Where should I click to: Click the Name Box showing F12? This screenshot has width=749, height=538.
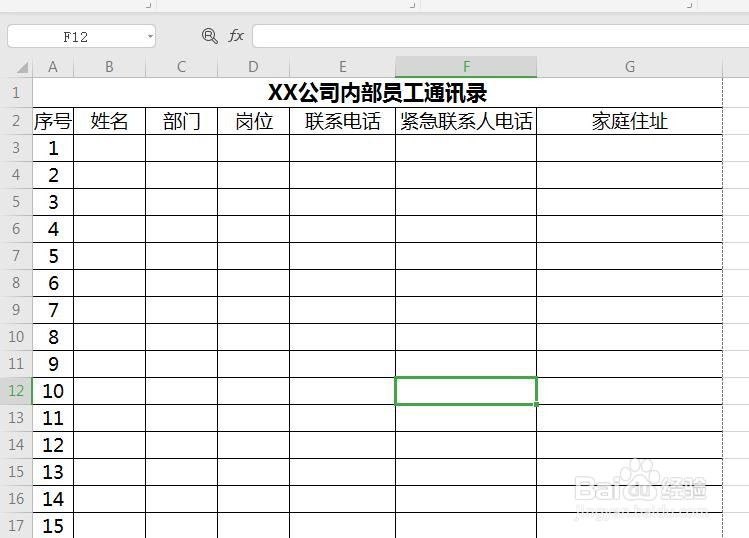point(75,36)
